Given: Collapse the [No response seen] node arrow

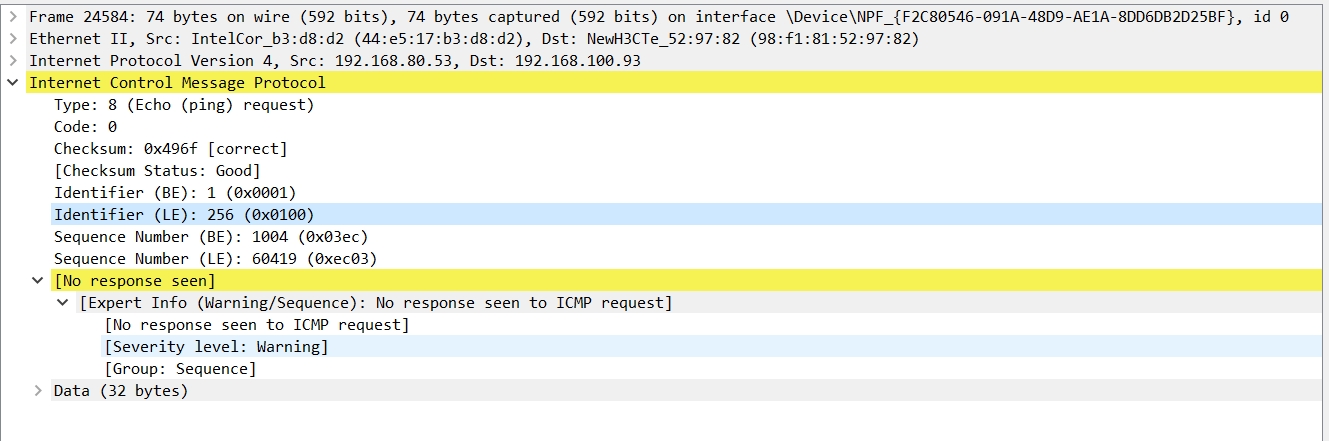Looking at the screenshot, I should (37, 281).
